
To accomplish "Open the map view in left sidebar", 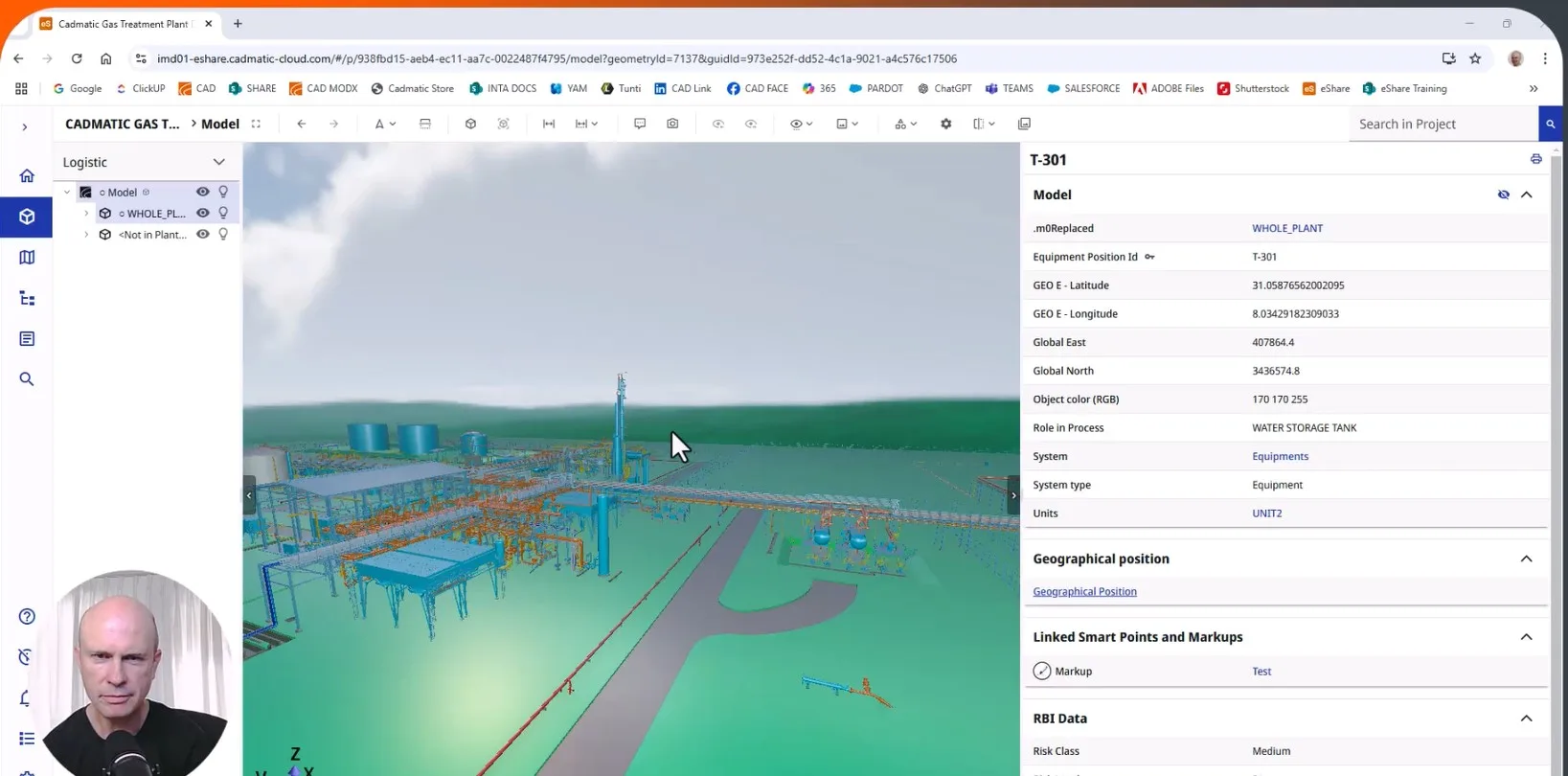I will [x=27, y=258].
